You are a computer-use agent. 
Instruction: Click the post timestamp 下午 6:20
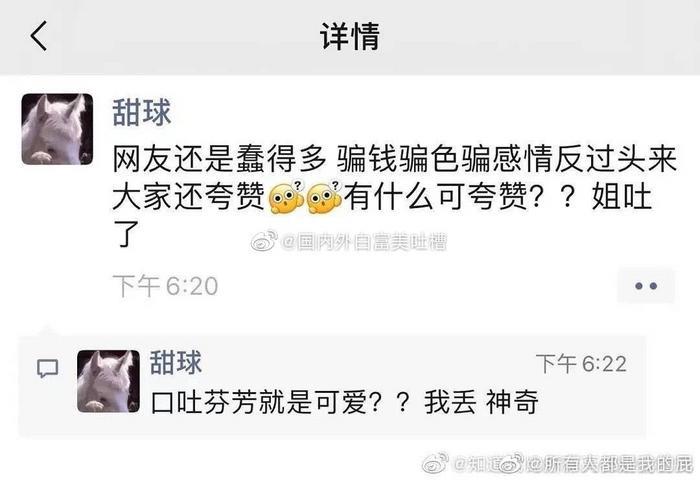[x=165, y=286]
